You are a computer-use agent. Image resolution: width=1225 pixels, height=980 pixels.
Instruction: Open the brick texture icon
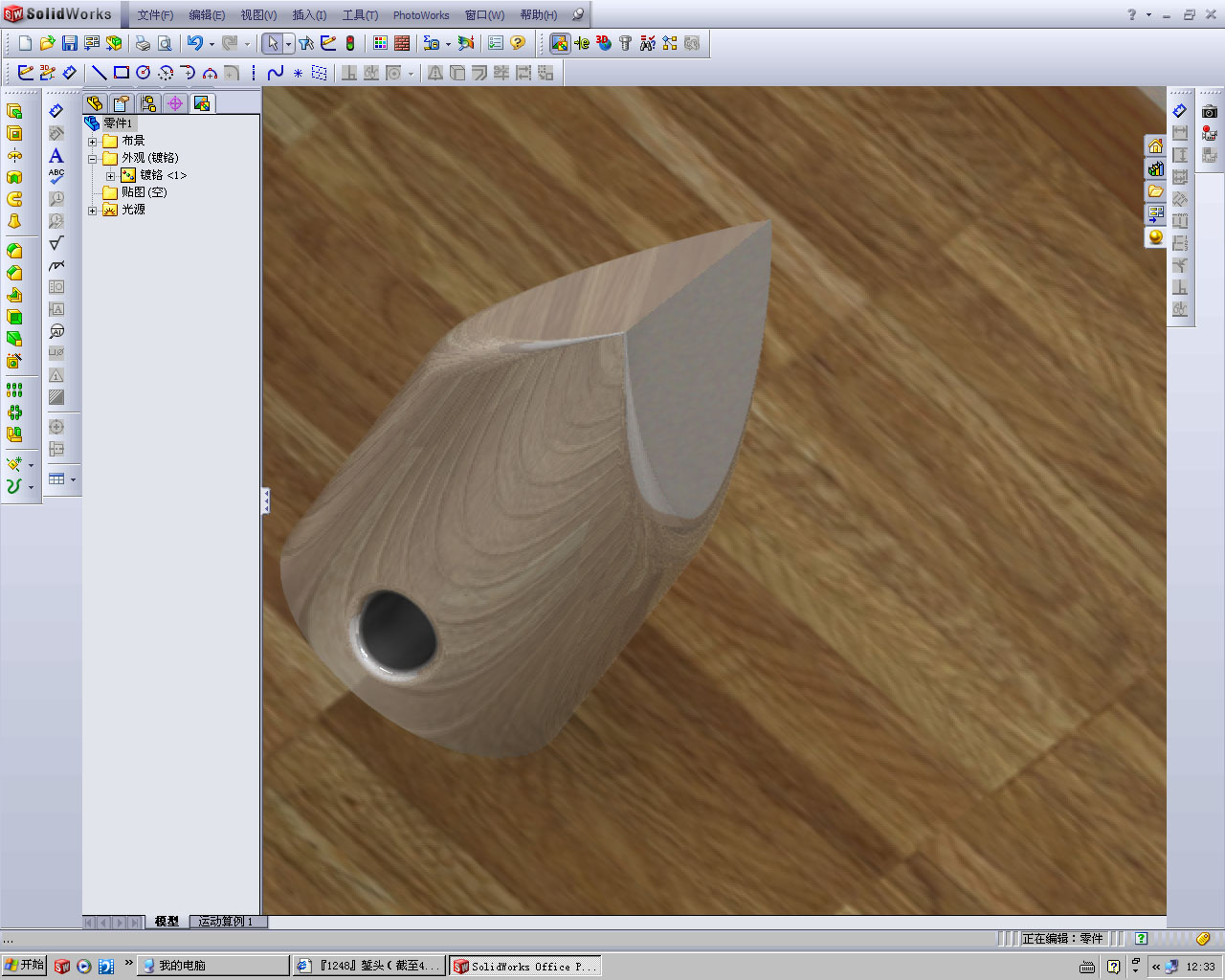tap(402, 43)
